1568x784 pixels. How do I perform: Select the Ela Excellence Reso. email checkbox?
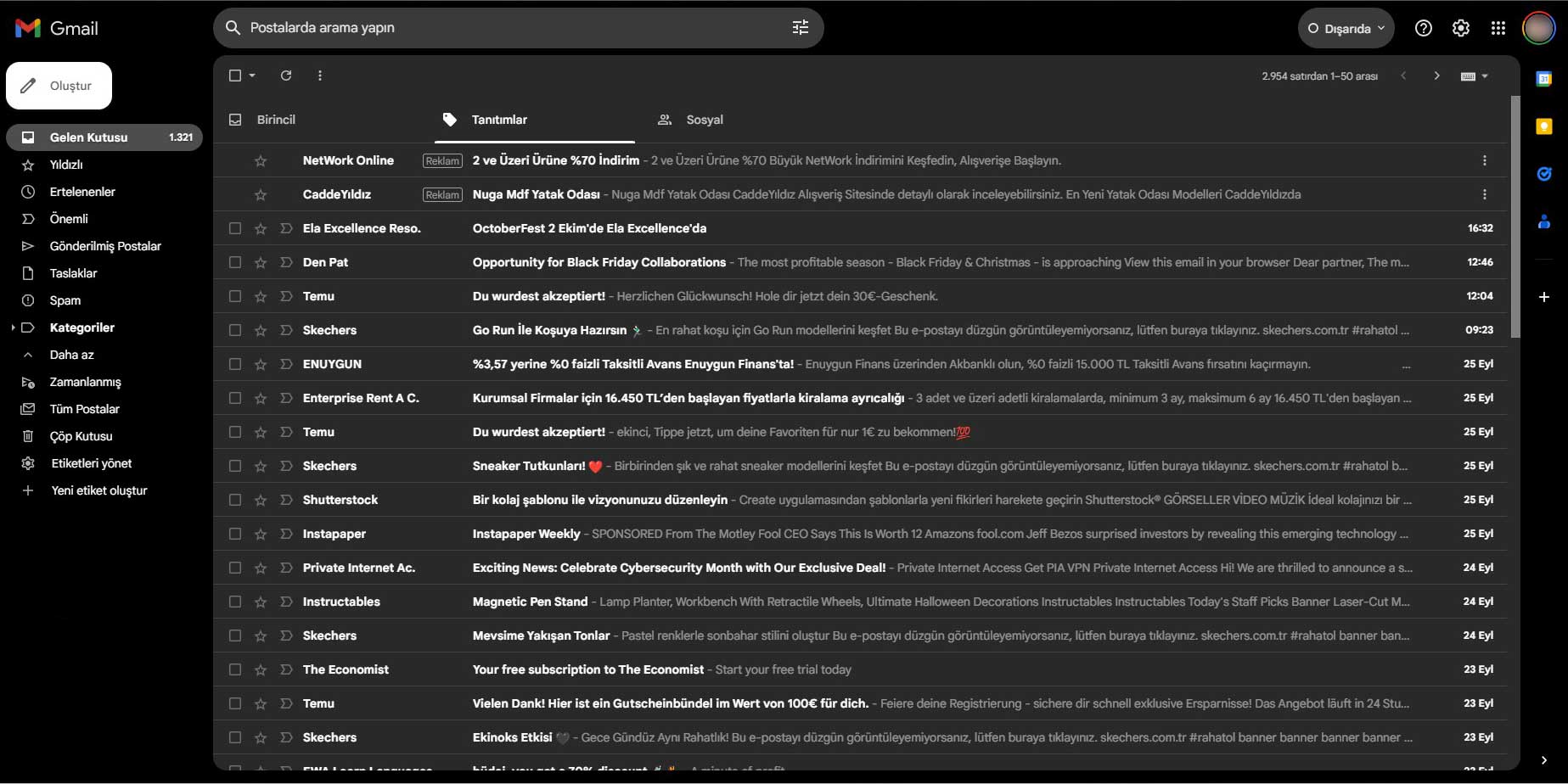click(x=235, y=228)
